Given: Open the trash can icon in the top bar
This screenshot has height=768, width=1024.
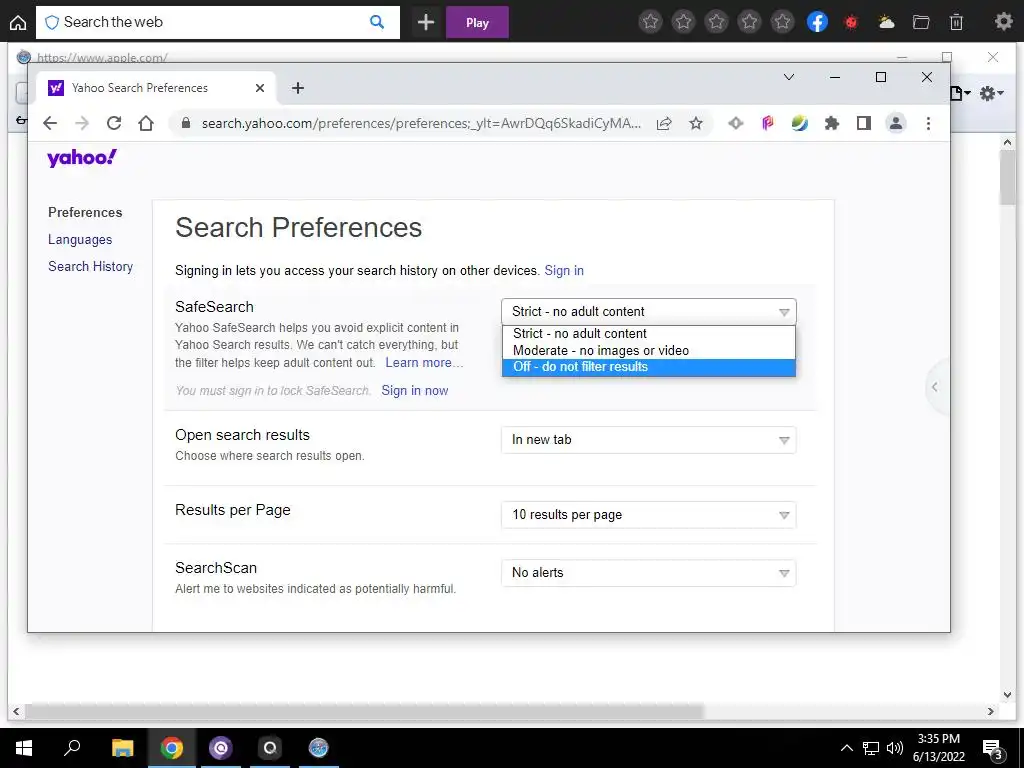Looking at the screenshot, I should coord(955,23).
